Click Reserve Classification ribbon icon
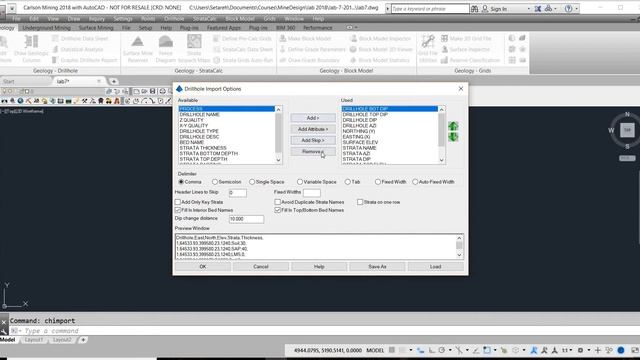Screen dimensions: 640x360 tap(444, 60)
